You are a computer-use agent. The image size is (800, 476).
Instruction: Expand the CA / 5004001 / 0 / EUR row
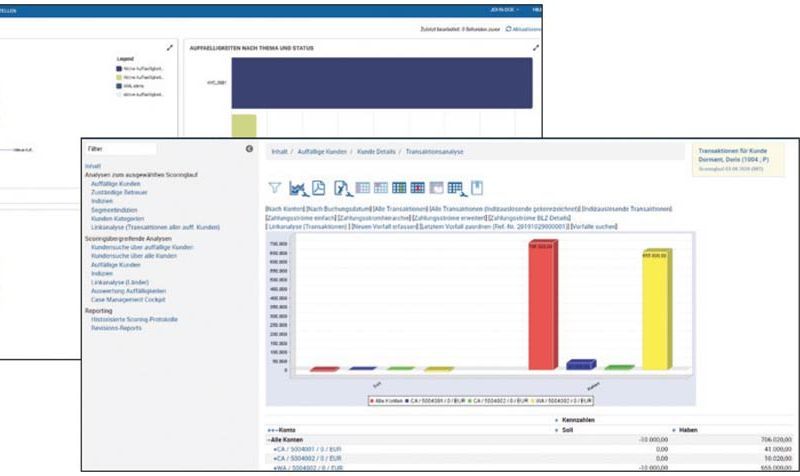point(275,449)
